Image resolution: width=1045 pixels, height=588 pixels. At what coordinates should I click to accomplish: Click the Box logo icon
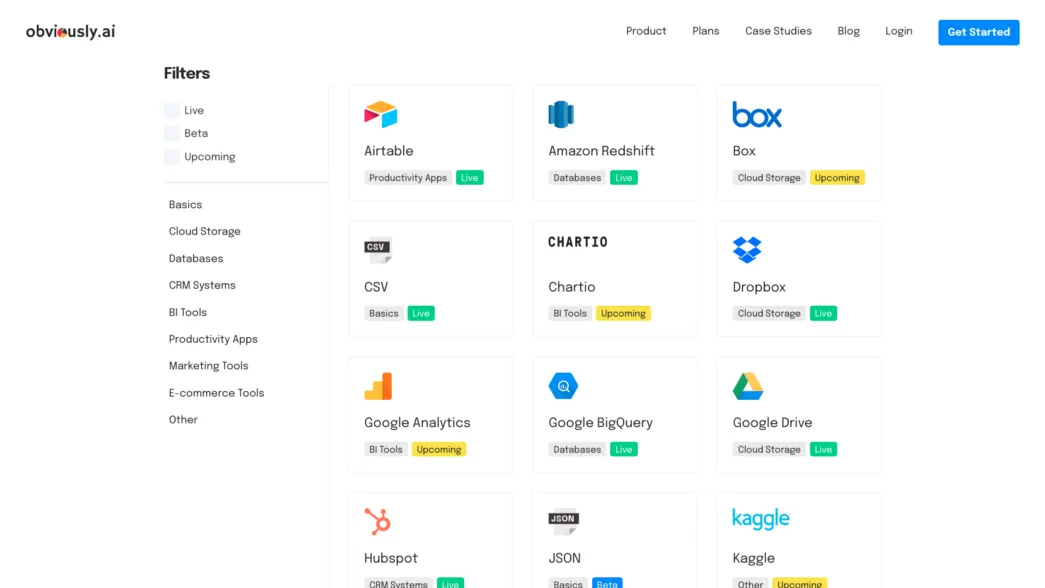click(756, 115)
